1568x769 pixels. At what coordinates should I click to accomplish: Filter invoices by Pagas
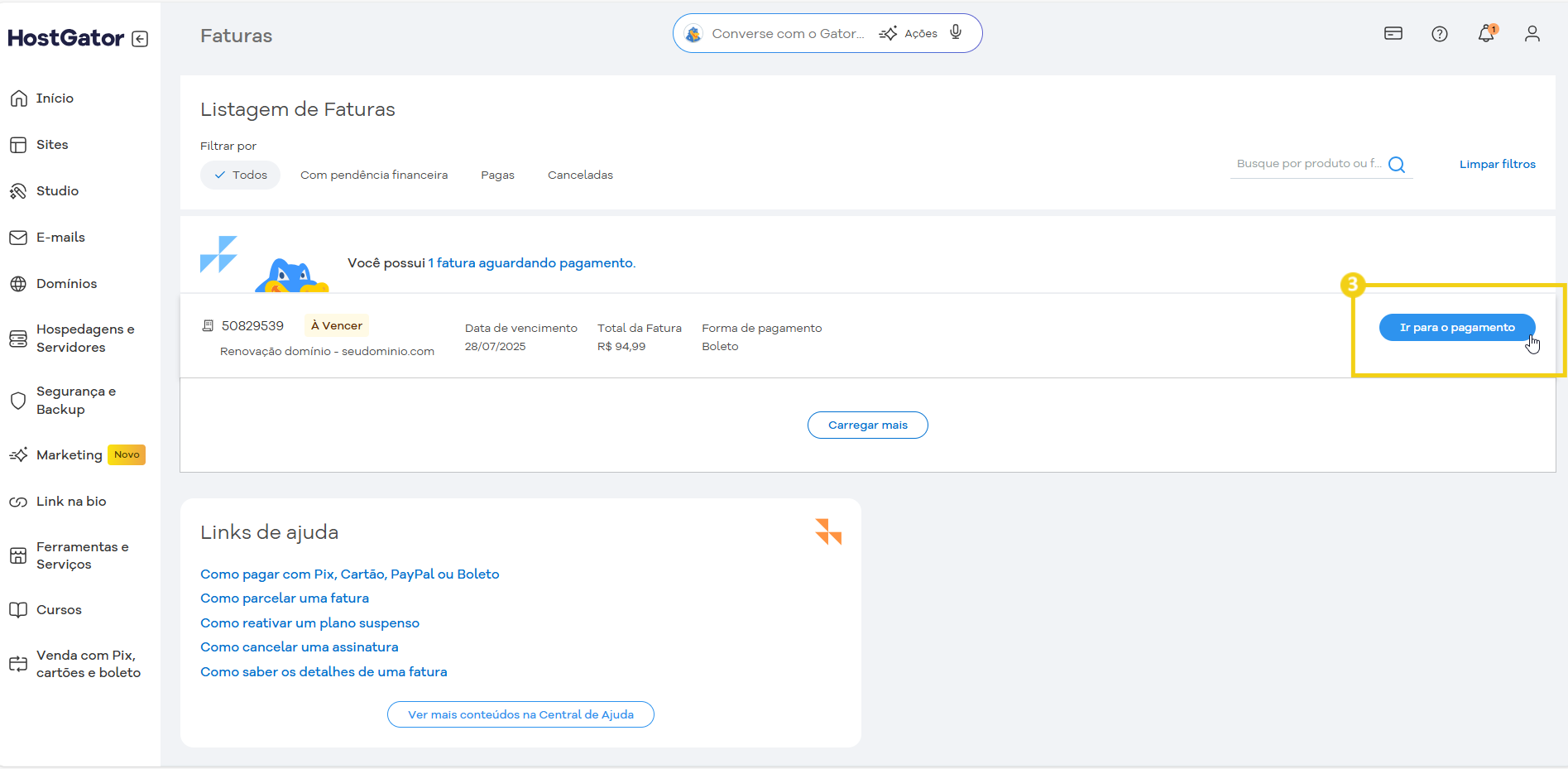(x=497, y=175)
